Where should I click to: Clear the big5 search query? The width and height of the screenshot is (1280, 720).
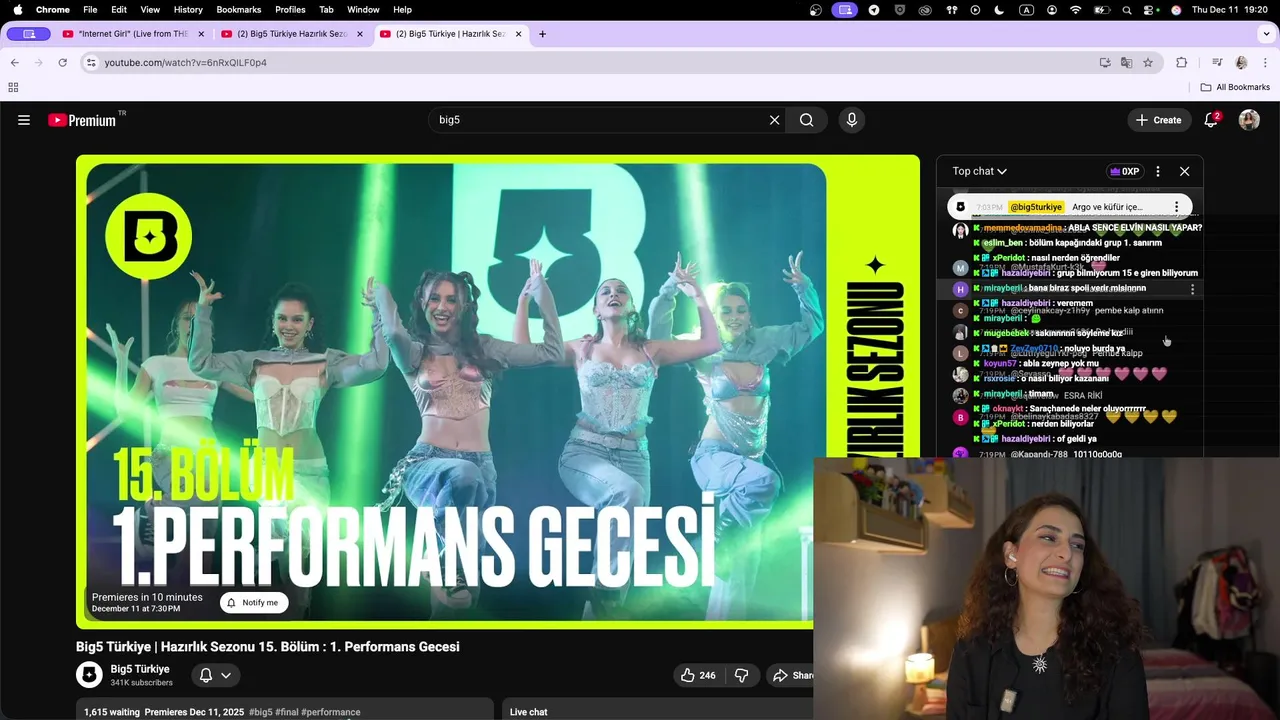pyautogui.click(x=774, y=120)
